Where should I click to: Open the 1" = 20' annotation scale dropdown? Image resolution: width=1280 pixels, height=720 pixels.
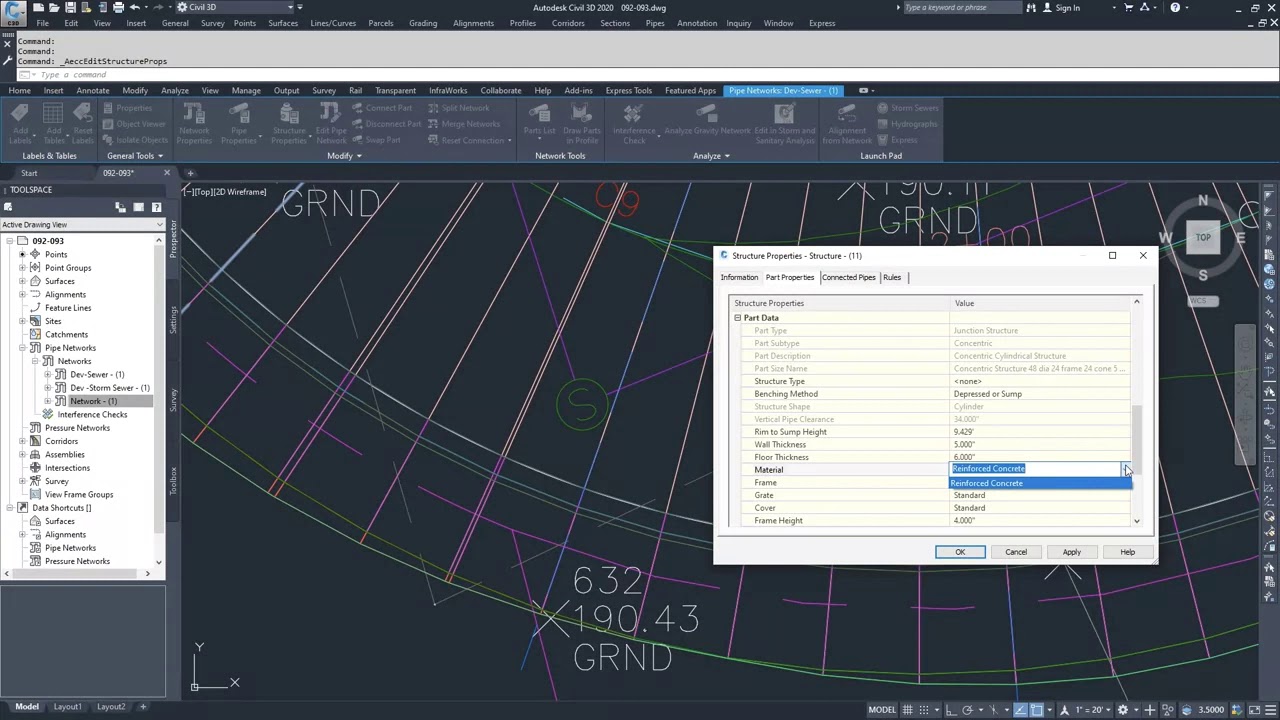tap(1088, 710)
